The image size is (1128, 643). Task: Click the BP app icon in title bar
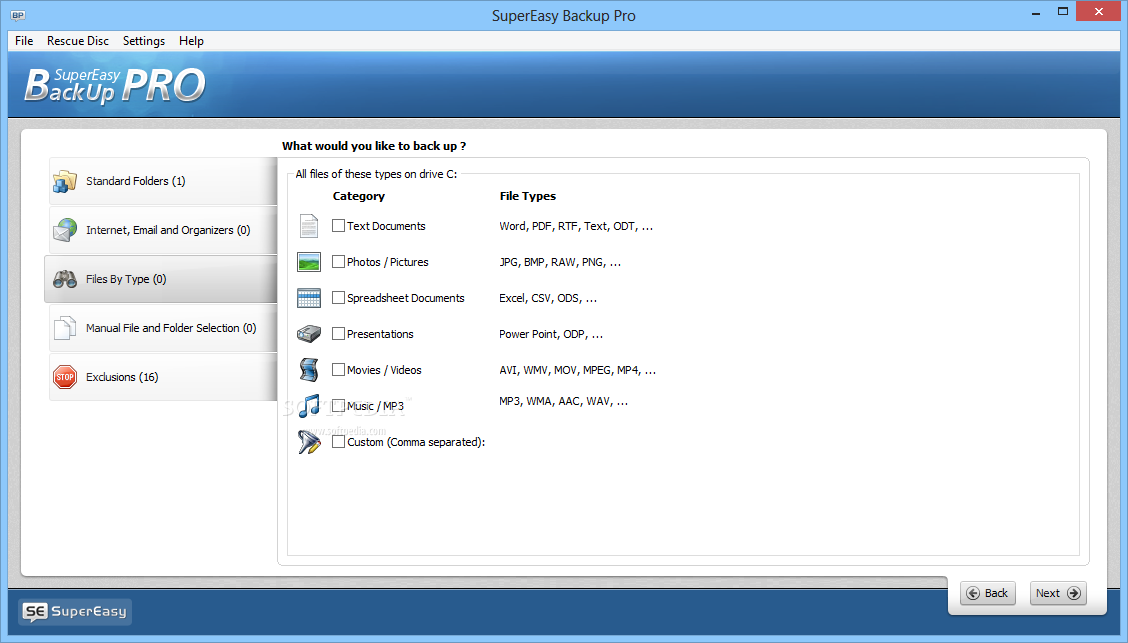(x=18, y=15)
